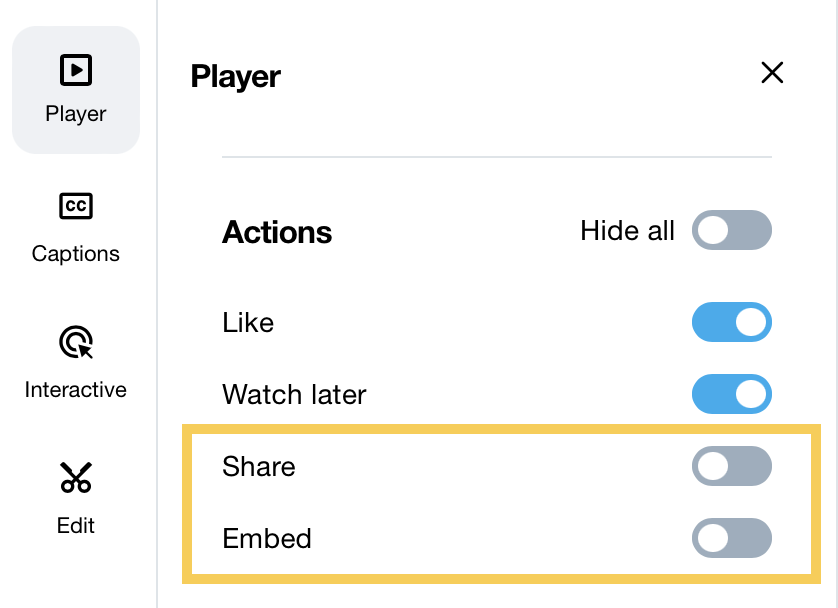Open the Captions tab label
The image size is (838, 608).
76,254
